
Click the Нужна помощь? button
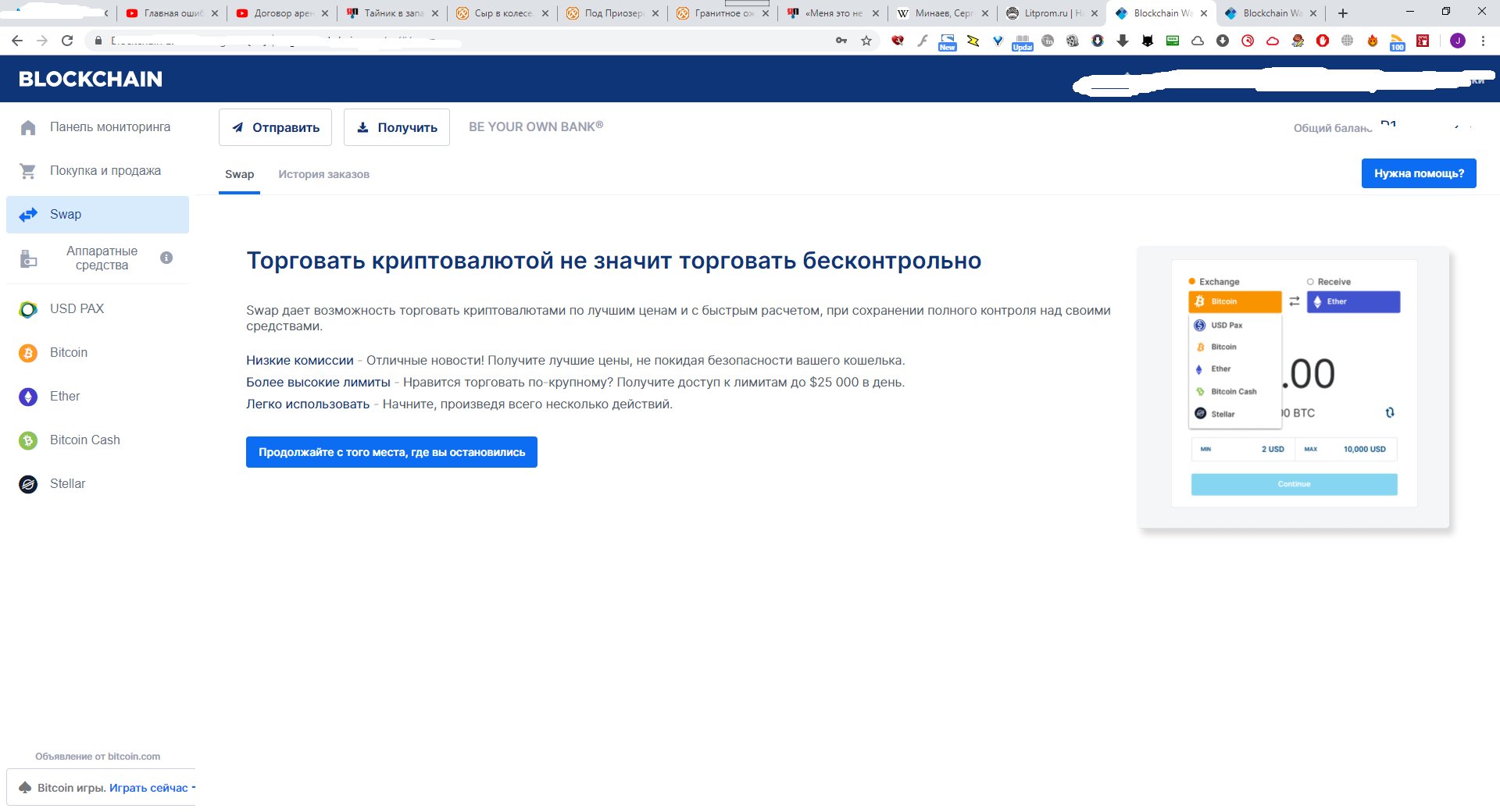point(1419,173)
